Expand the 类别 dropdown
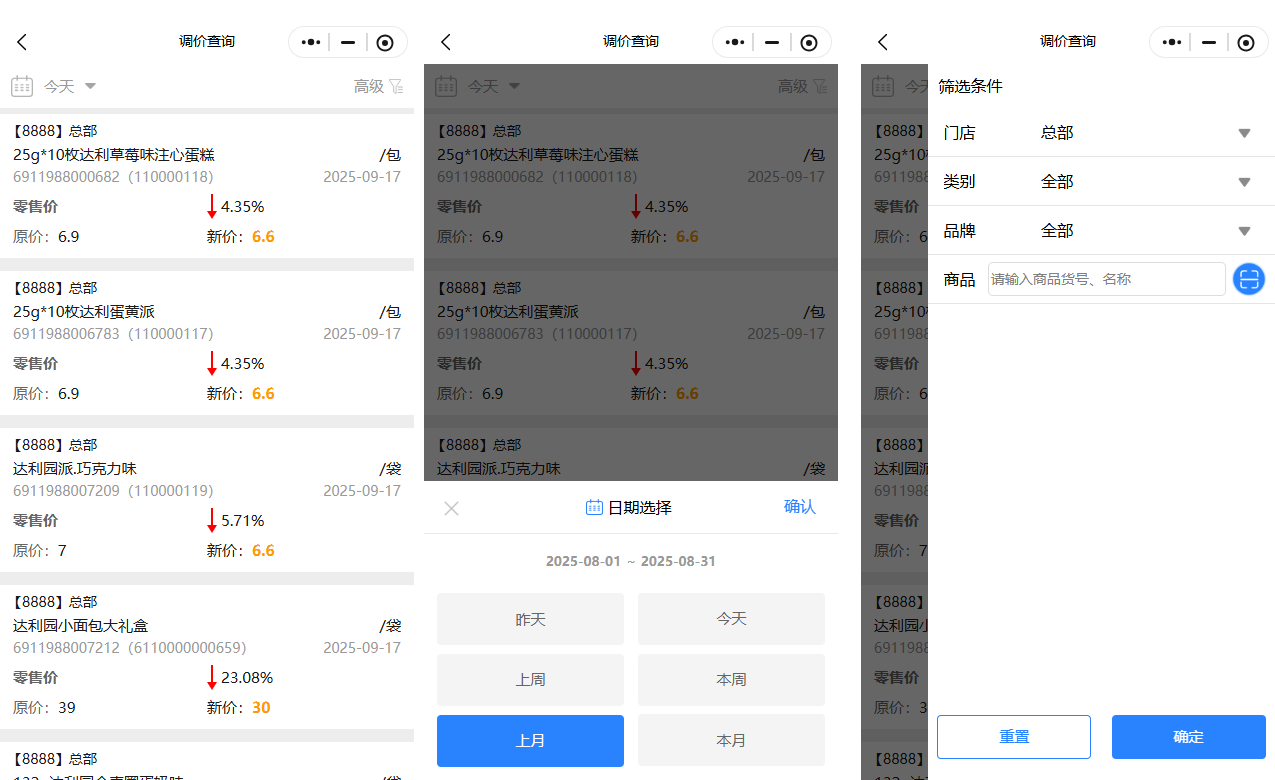This screenshot has height=780, width=1275. click(x=1244, y=182)
